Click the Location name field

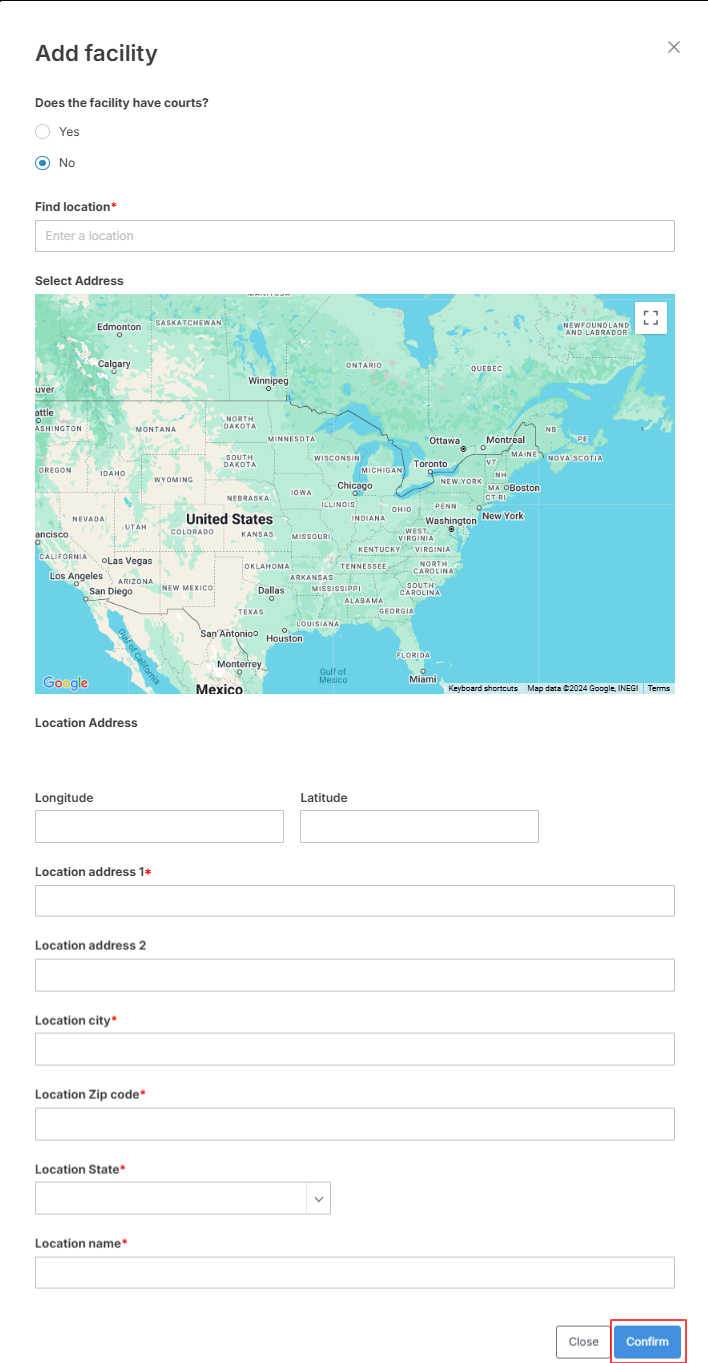tap(354, 1272)
